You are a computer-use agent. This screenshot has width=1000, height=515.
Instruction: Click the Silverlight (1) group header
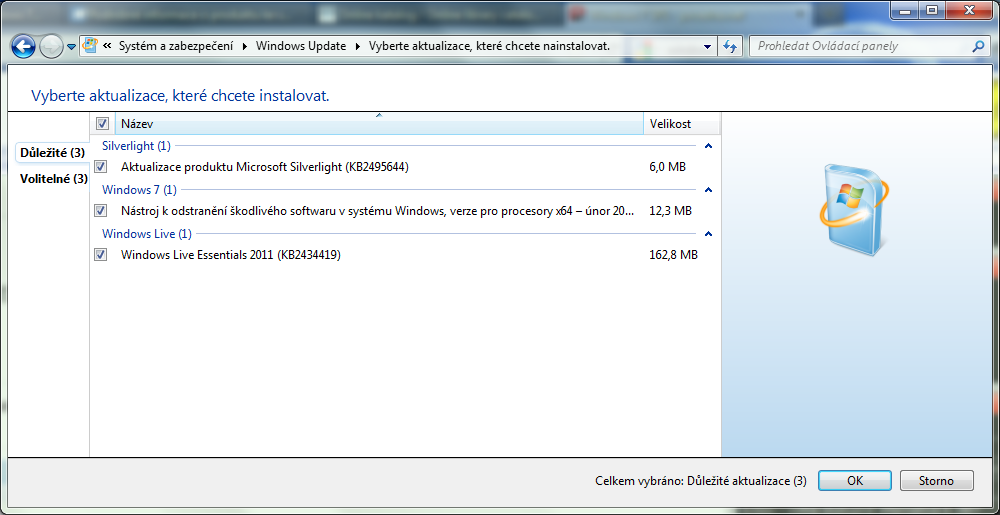pos(136,146)
